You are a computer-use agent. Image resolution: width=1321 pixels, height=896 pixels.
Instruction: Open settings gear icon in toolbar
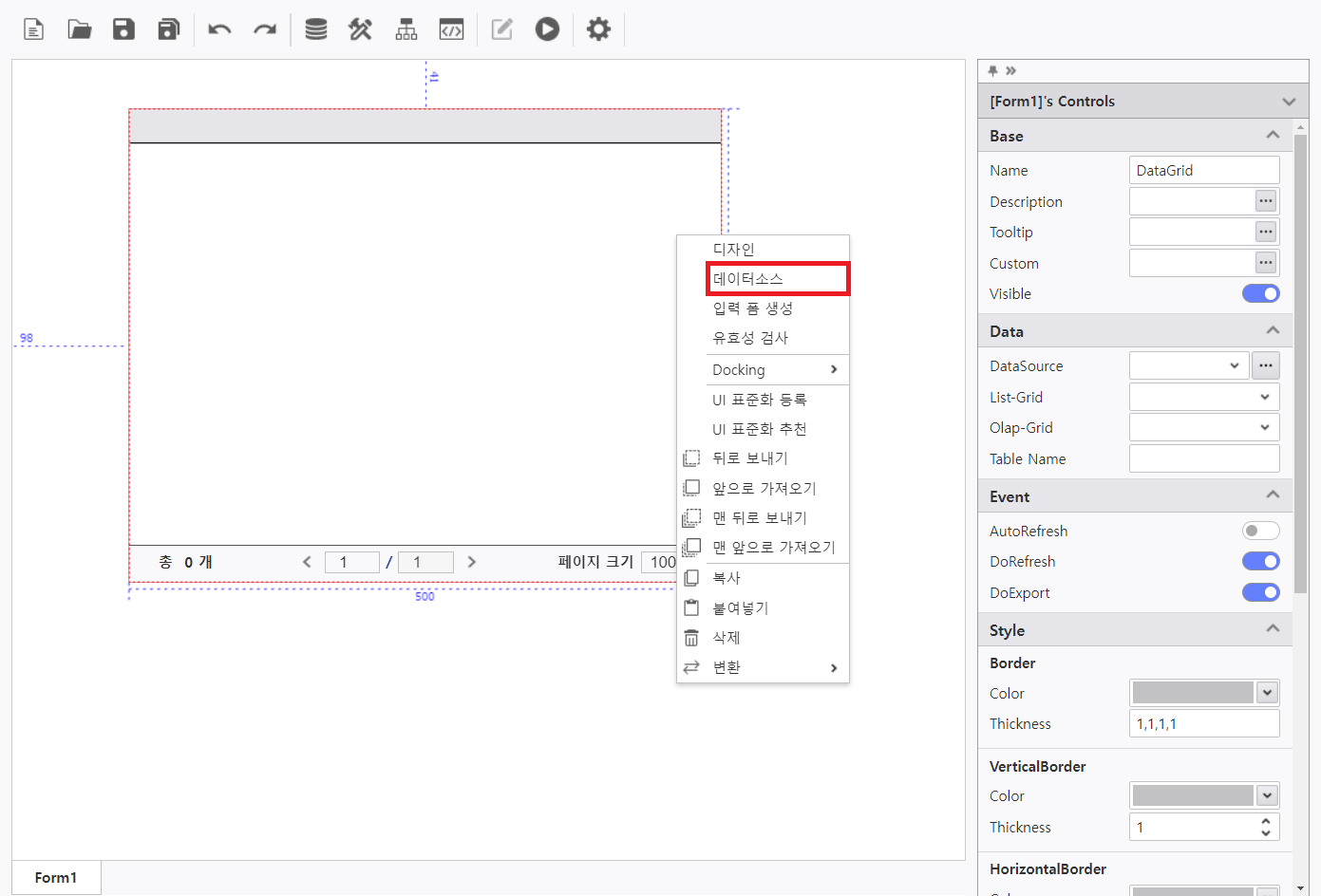[x=598, y=29]
